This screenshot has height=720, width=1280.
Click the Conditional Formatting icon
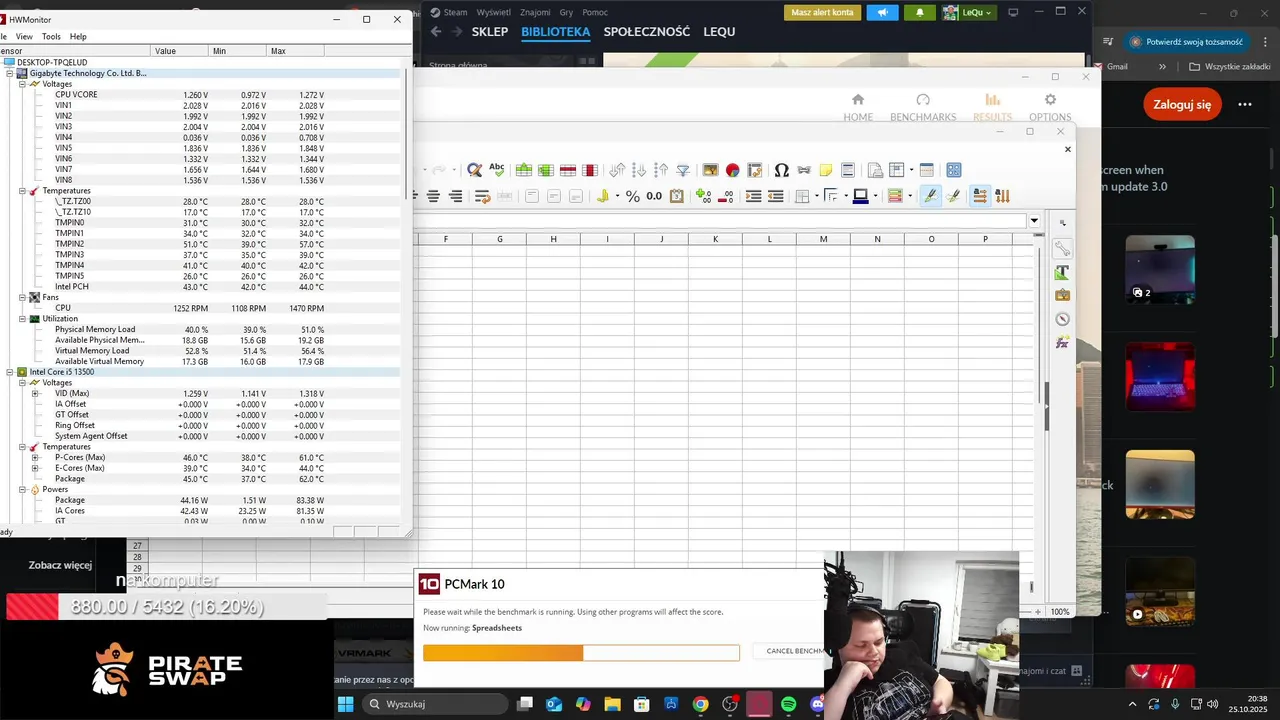click(x=895, y=196)
